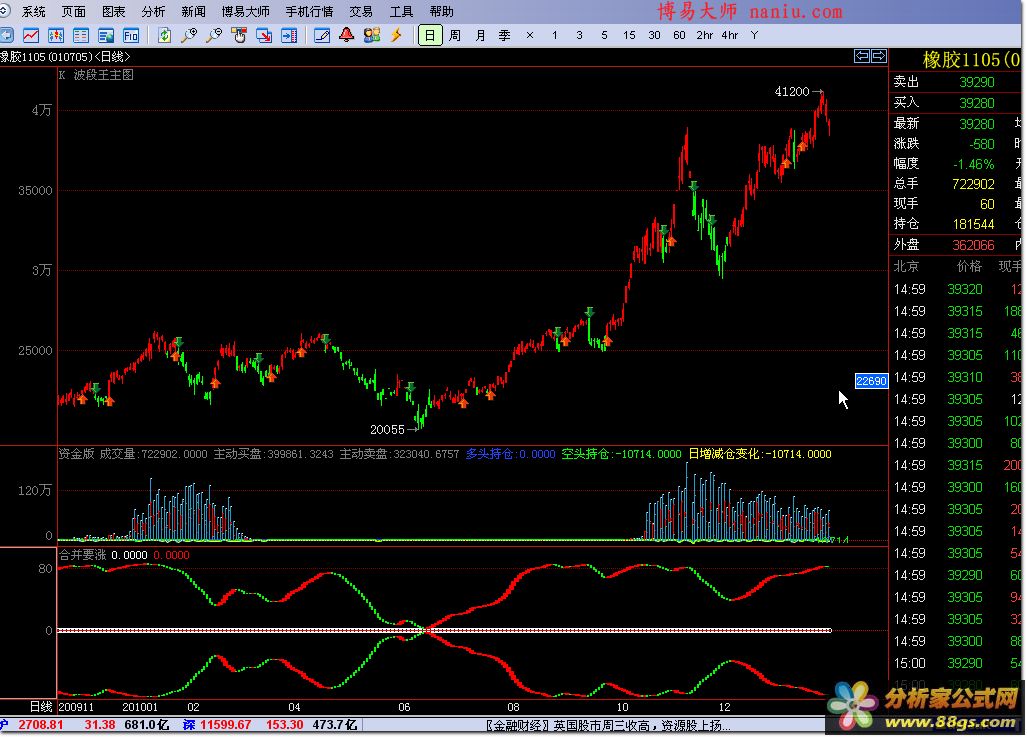Open the red alarm bell alert icon
The height and width of the screenshot is (737, 1027).
(x=346, y=35)
